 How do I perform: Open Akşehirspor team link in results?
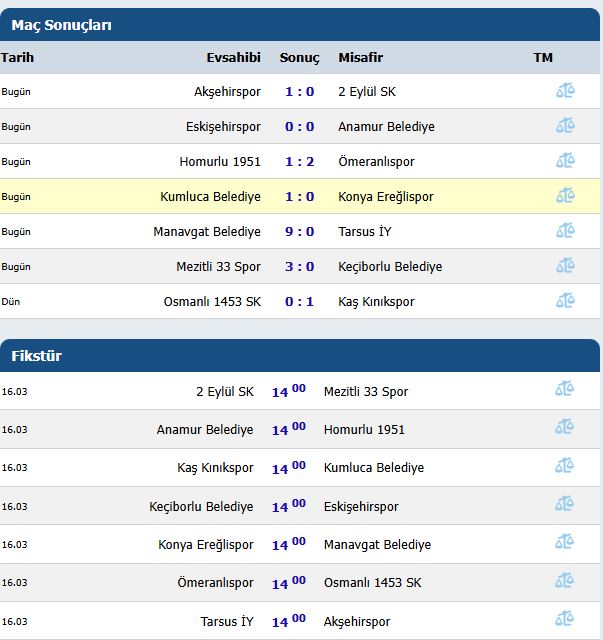(227, 92)
